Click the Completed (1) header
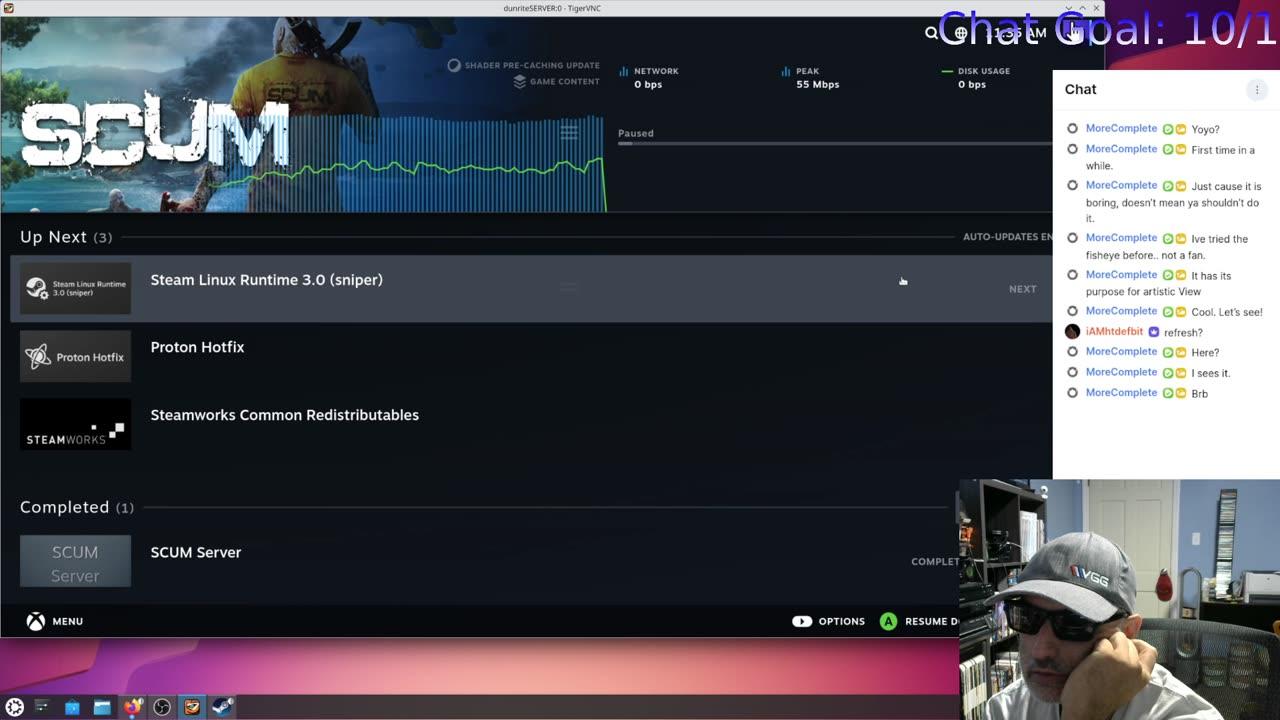 pyautogui.click(x=77, y=507)
